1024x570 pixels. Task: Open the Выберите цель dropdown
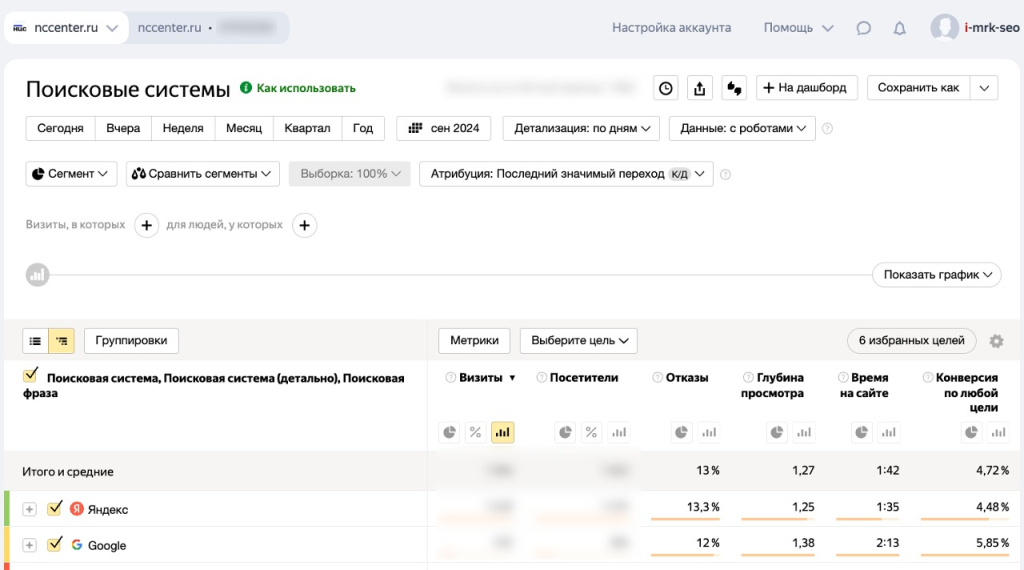578,341
